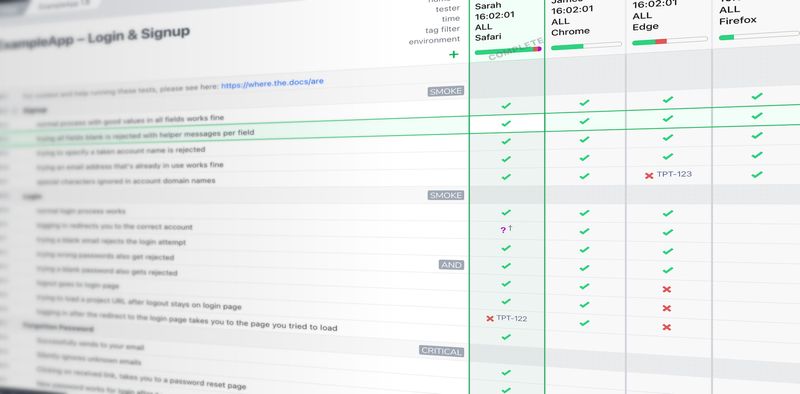
Task: Select row 'trying to specify a taken account name is rejected'
Action: 120,151
